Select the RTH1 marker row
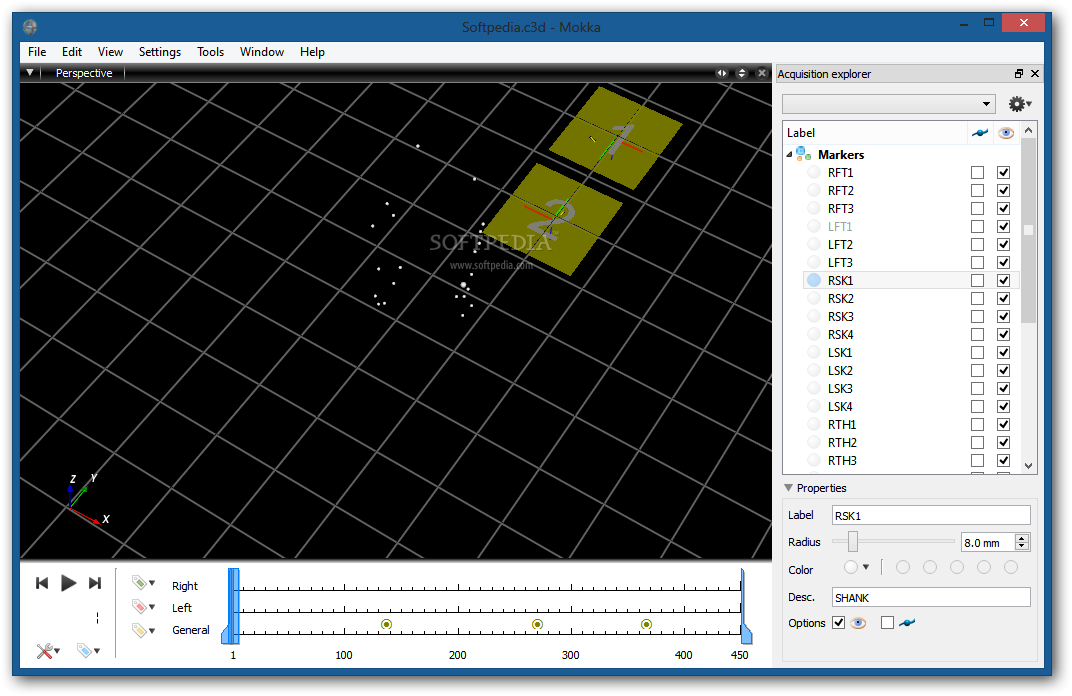The width and height of the screenshot is (1072, 696). (911, 425)
